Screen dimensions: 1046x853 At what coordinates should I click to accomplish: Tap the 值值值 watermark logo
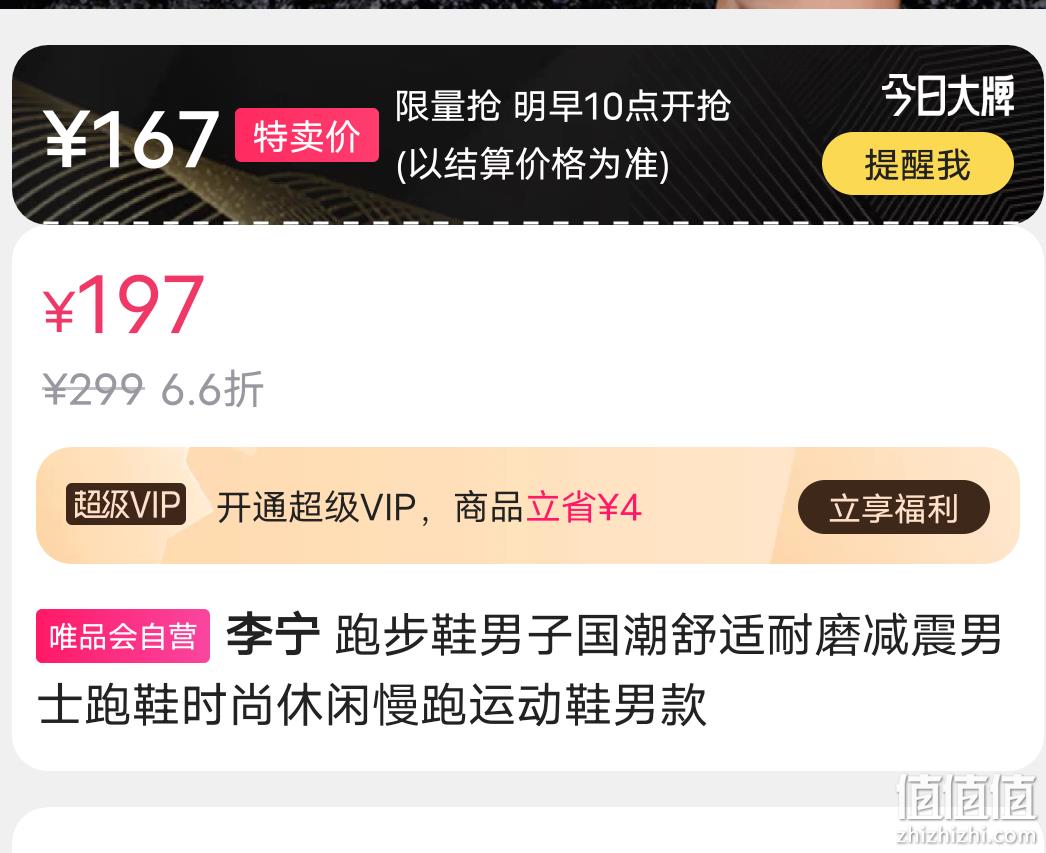(x=967, y=797)
